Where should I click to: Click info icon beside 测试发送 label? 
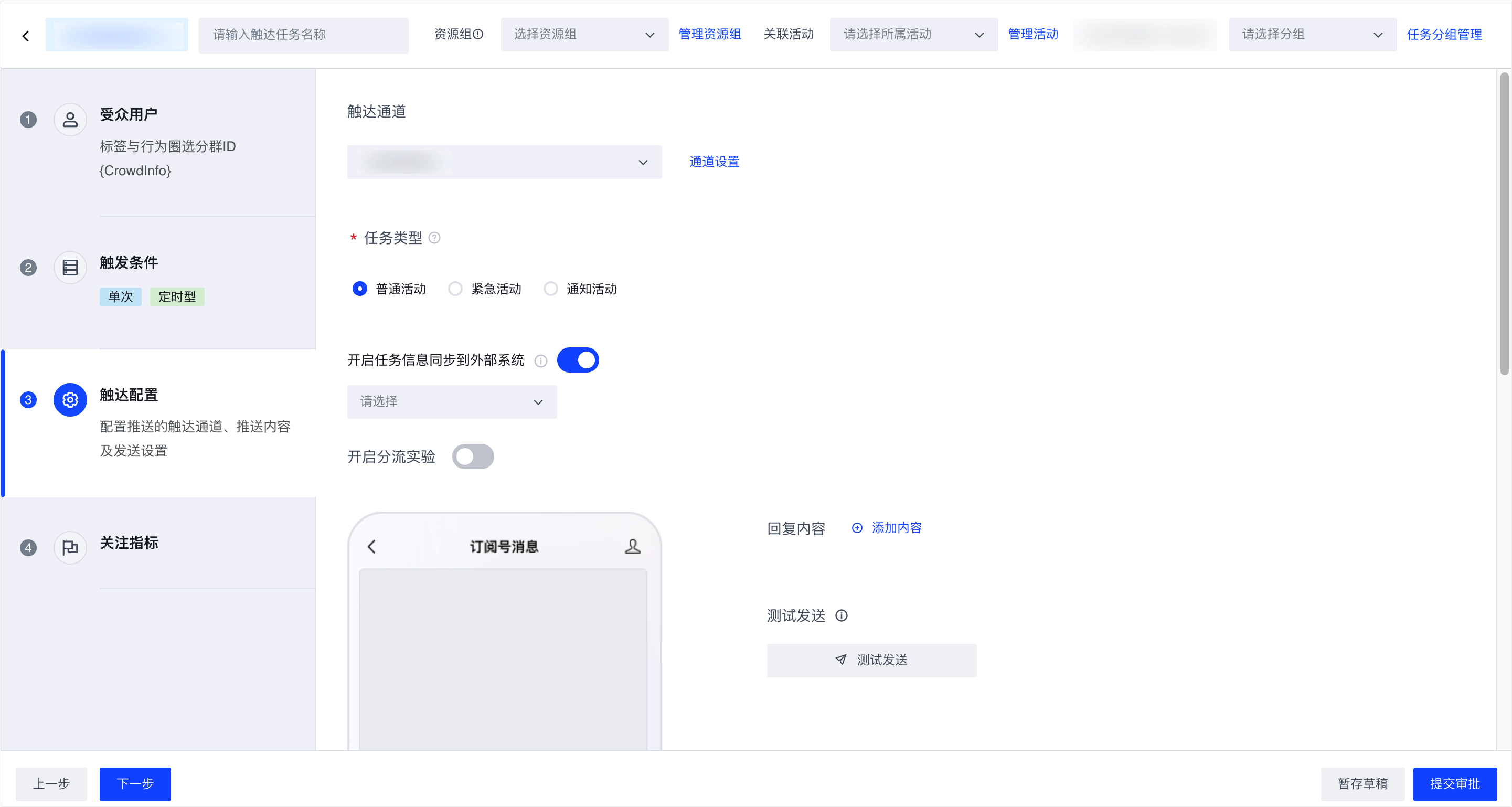point(841,615)
